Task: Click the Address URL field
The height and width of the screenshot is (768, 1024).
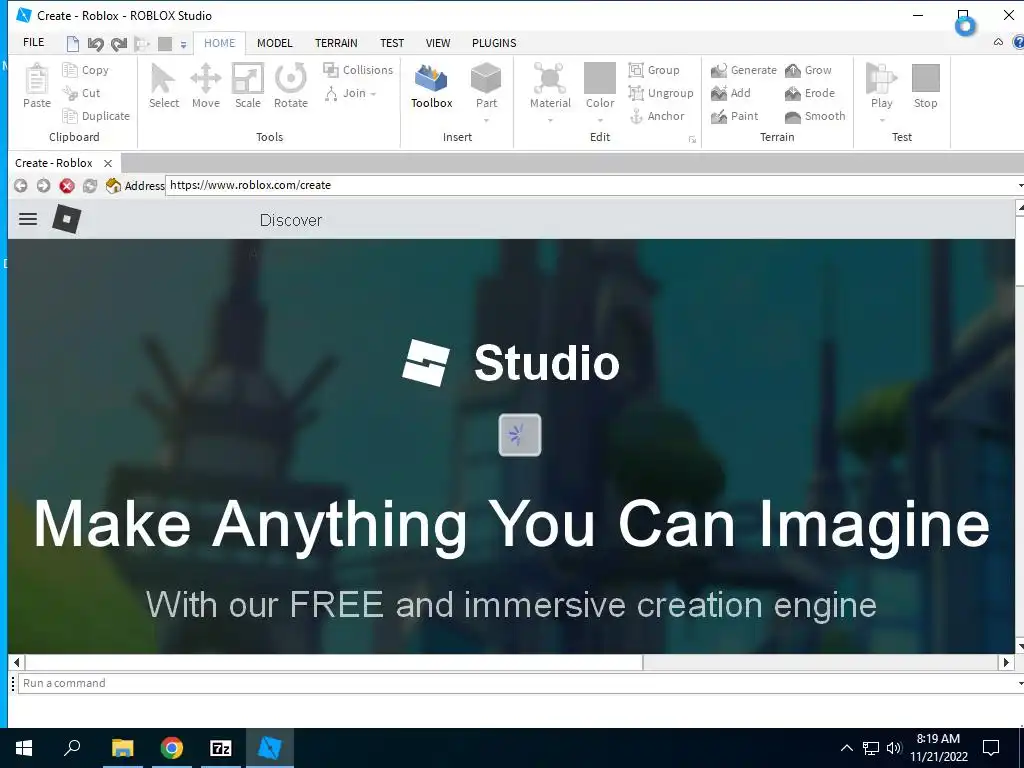Action: (x=592, y=185)
